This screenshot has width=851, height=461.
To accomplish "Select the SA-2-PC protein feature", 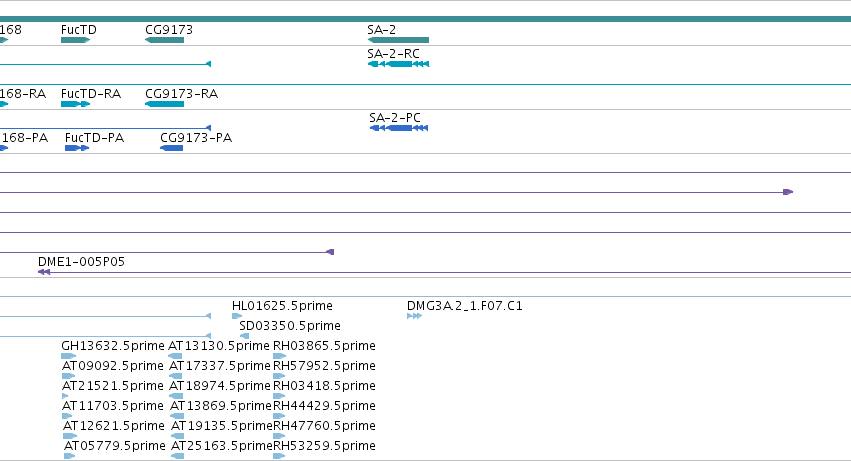I will (399, 128).
